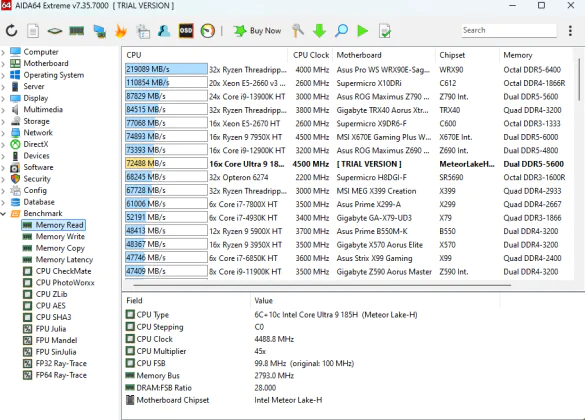Expand the Storage tree node
585x420 pixels.
coord(3,122)
